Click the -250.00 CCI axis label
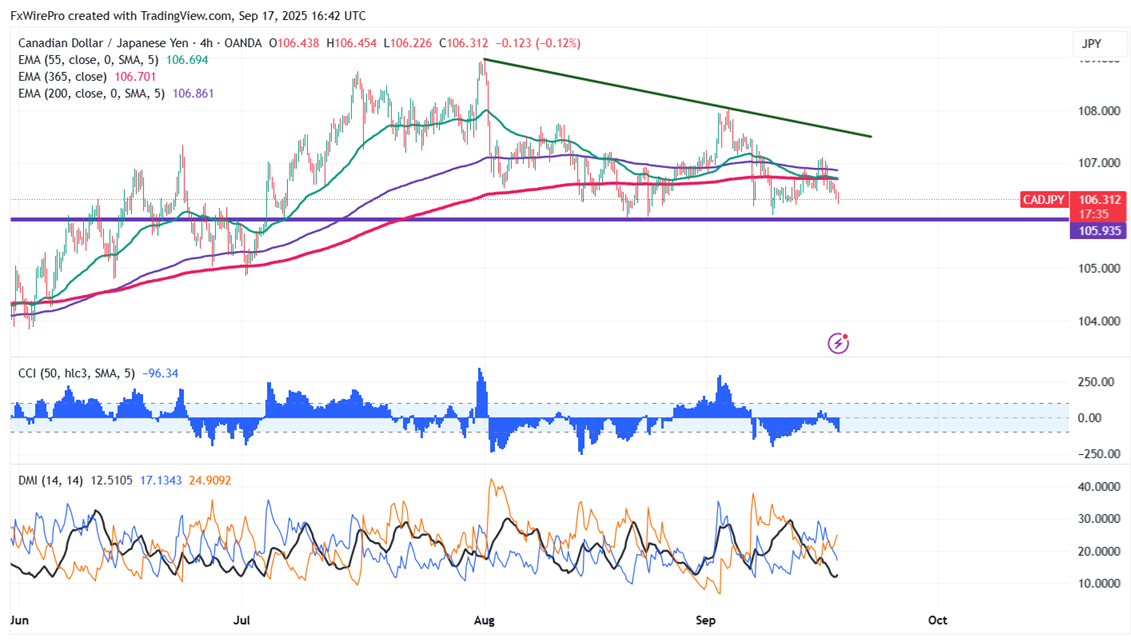This screenshot has width=1131, height=640. (x=1099, y=454)
